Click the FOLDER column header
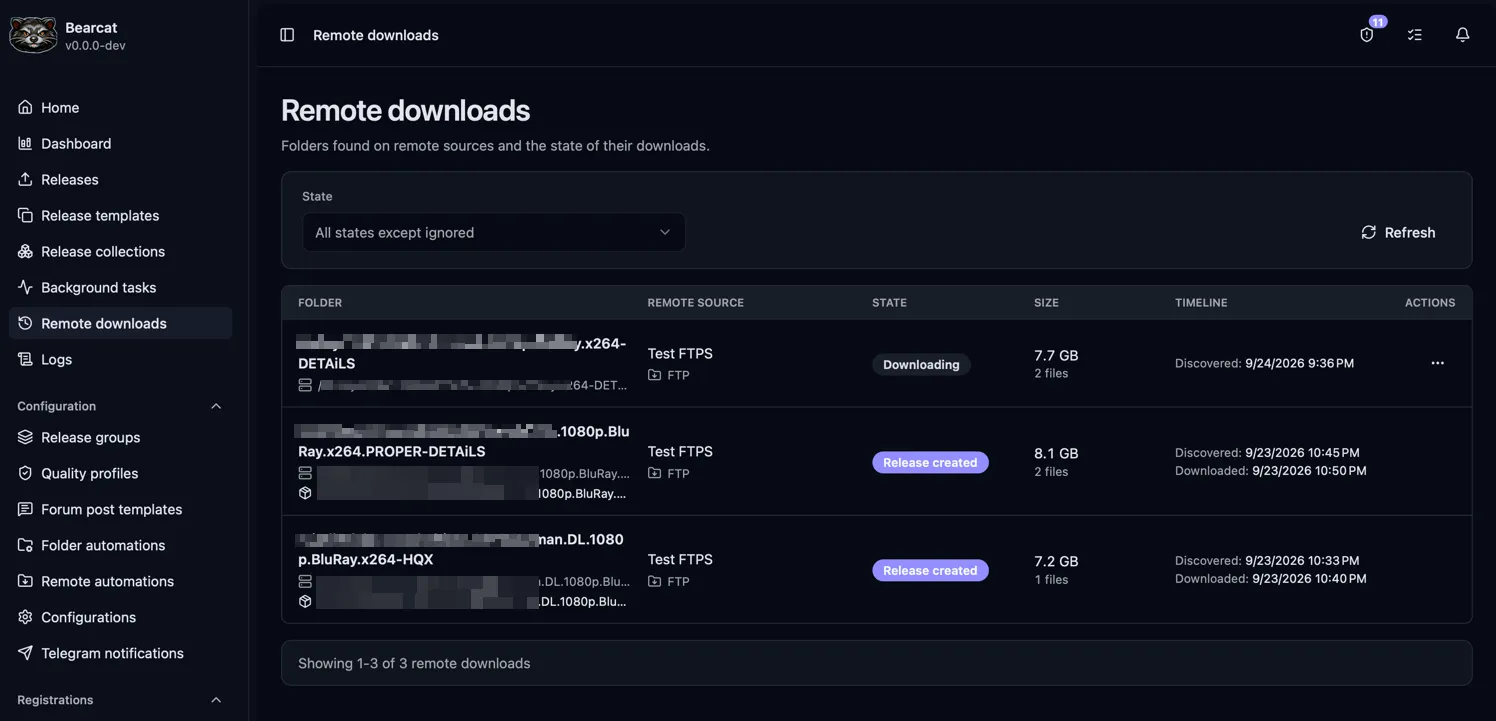 pyautogui.click(x=320, y=302)
